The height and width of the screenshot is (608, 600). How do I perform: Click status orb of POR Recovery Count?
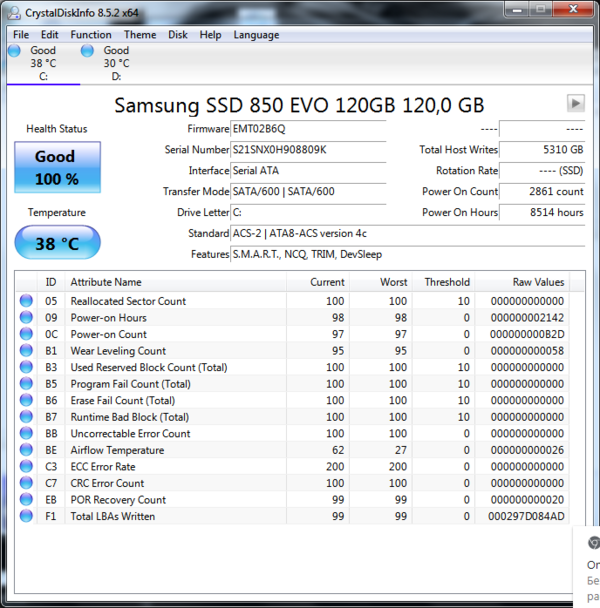point(26,499)
